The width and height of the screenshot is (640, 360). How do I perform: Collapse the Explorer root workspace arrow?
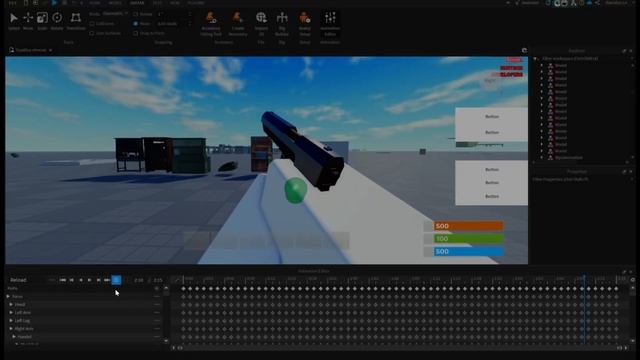535,59
